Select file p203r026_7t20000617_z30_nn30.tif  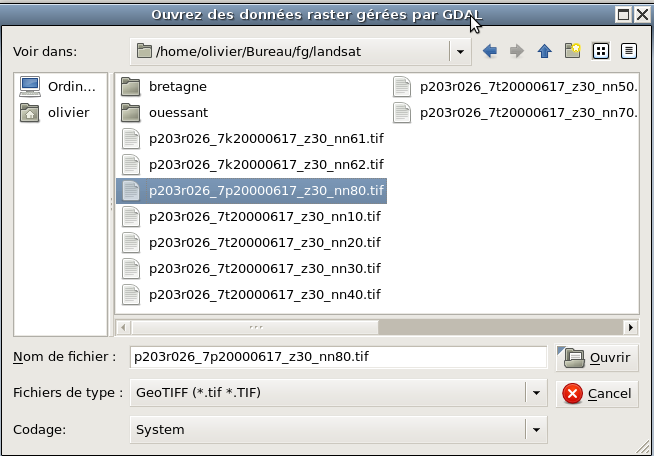tap(250, 268)
